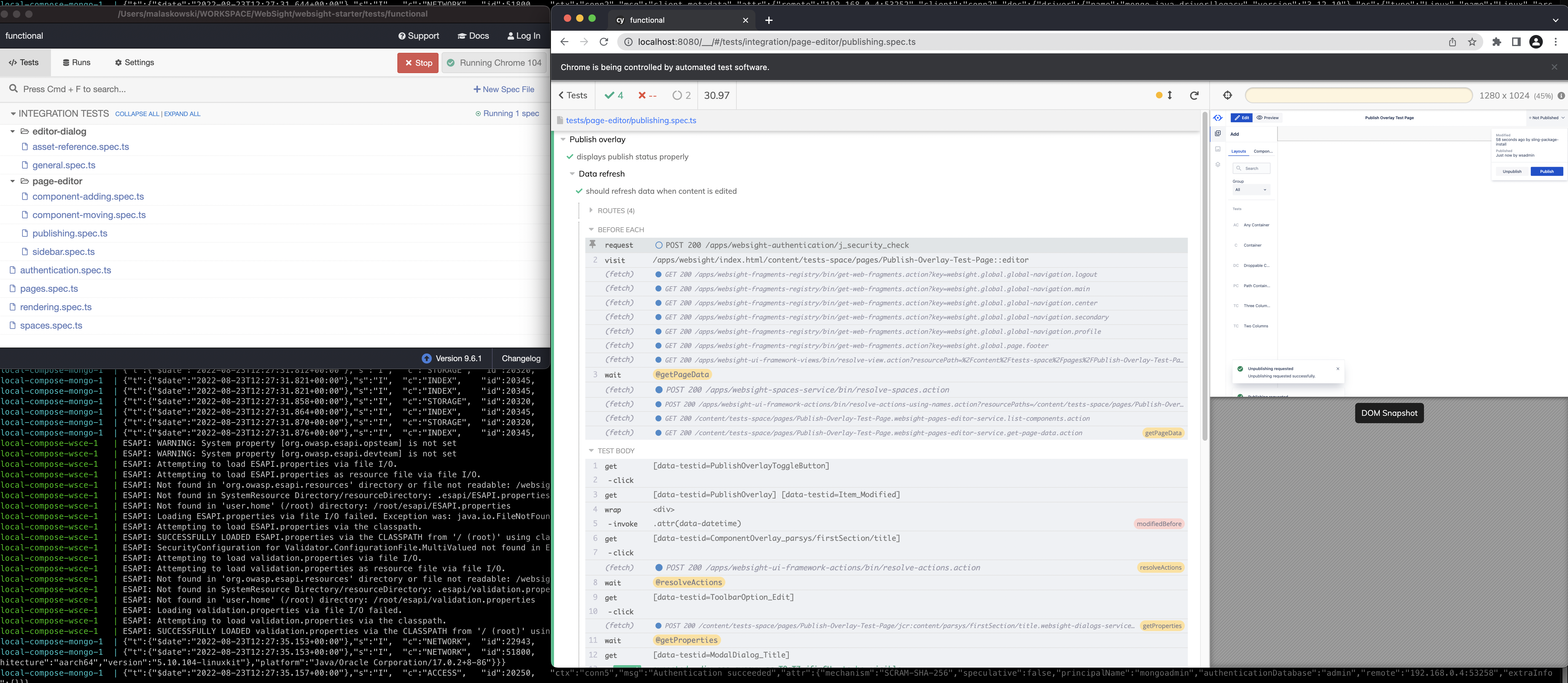Dismiss the automated test software infobar

click(1554, 67)
